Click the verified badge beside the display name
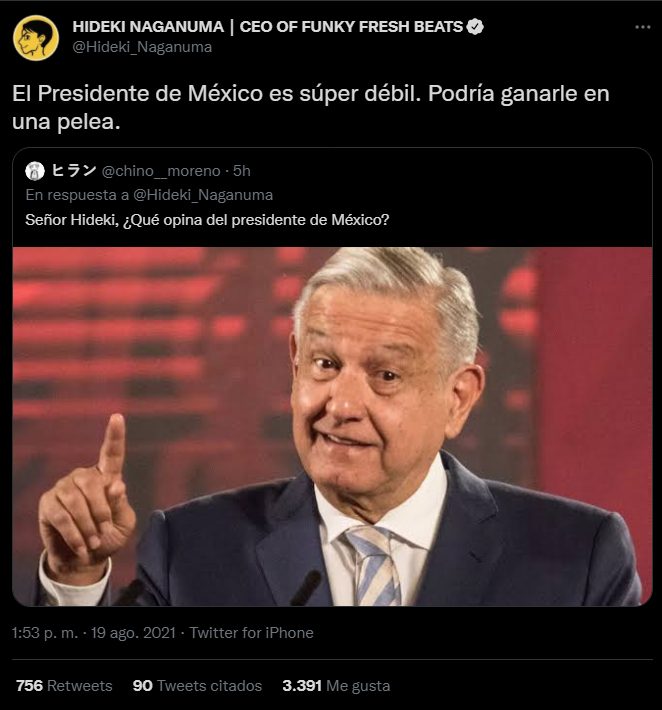Viewport: 662px width, 710px height. 475,27
